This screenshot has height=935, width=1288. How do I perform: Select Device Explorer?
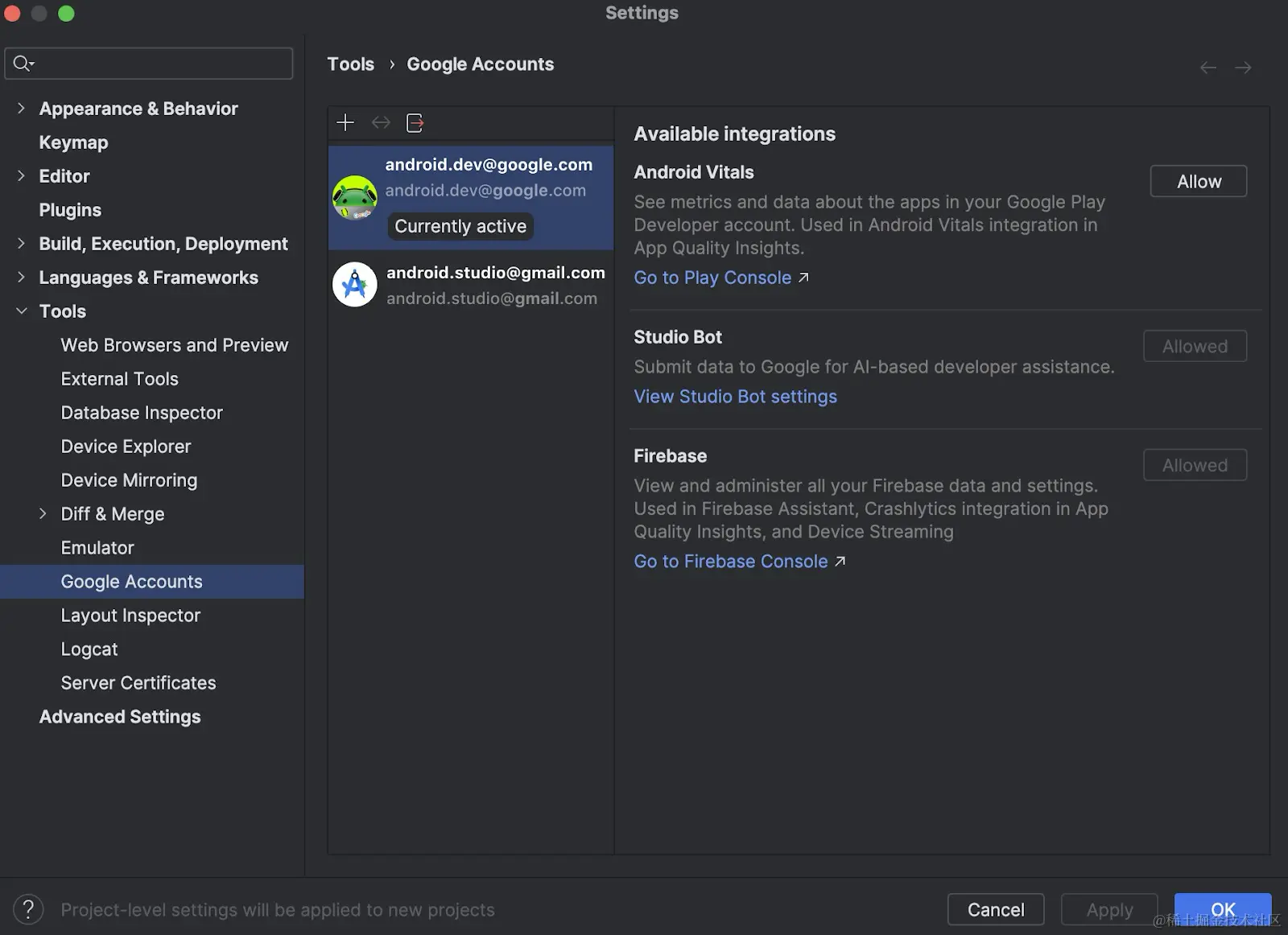[x=126, y=447]
